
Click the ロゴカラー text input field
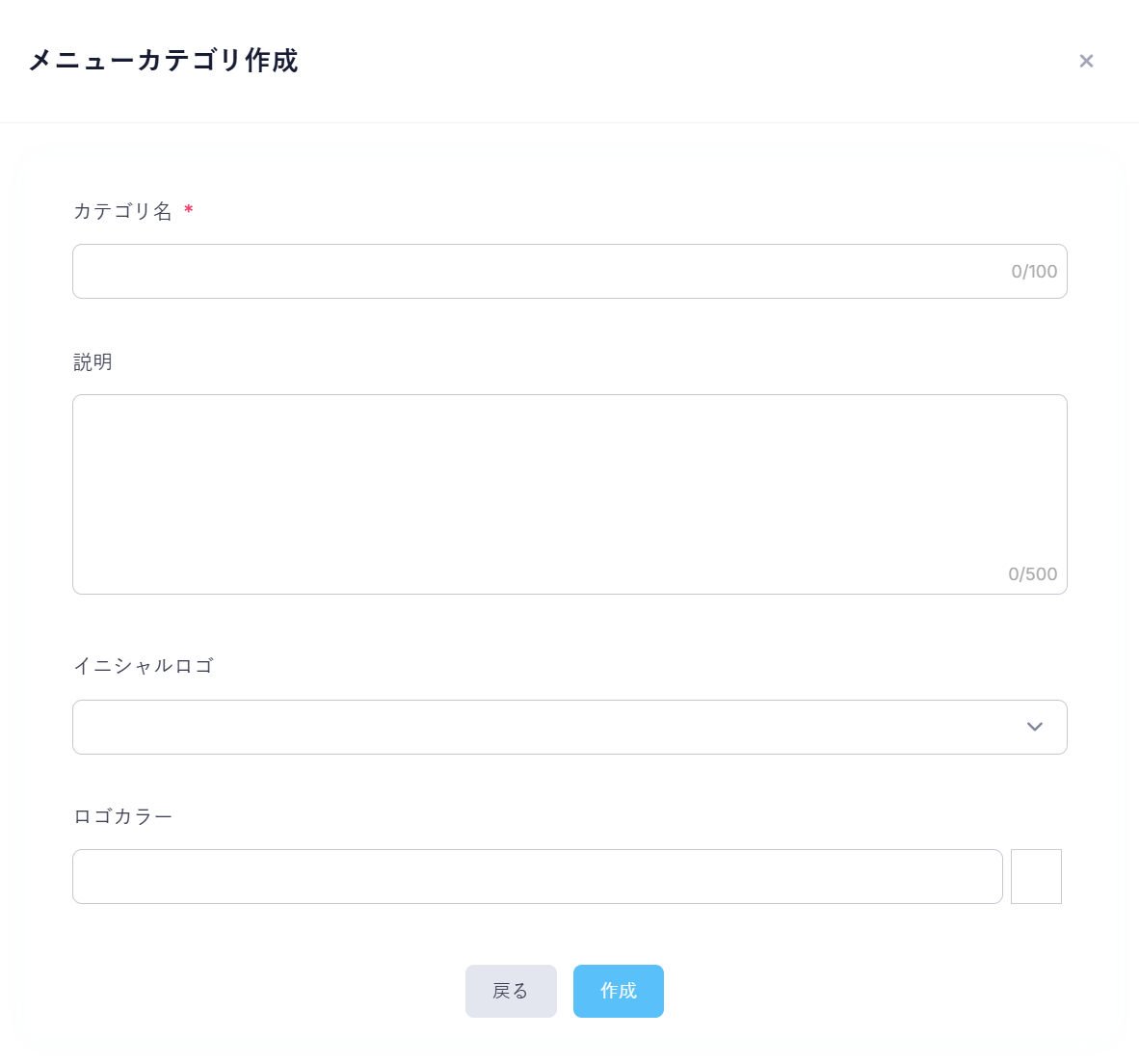tap(537, 876)
